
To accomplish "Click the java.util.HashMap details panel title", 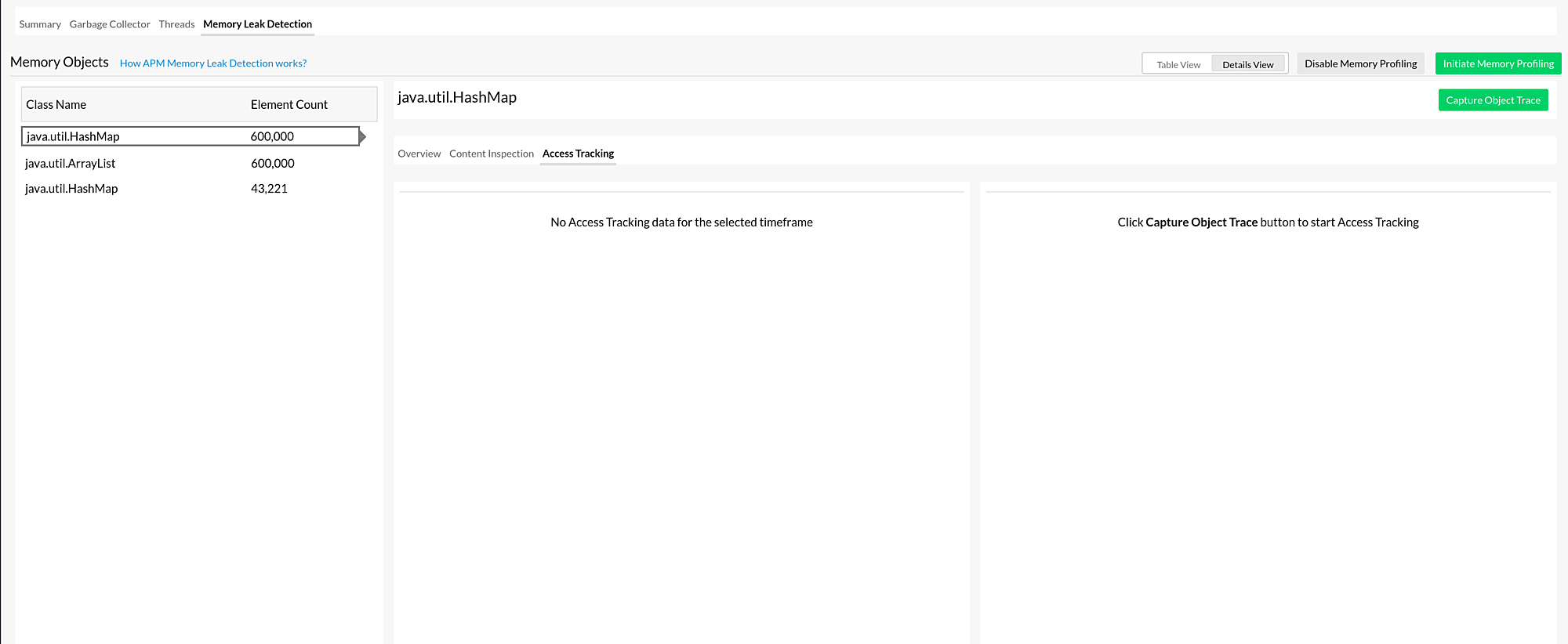I will click(457, 98).
